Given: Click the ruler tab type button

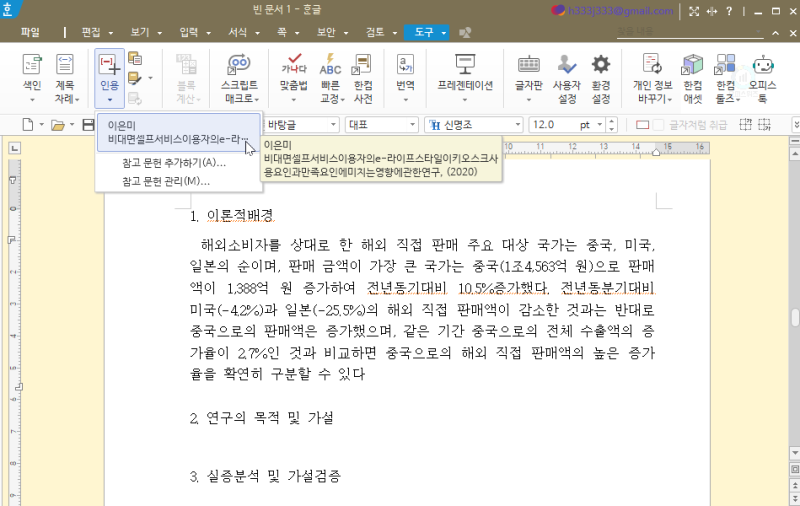Looking at the screenshot, I should (x=15, y=148).
